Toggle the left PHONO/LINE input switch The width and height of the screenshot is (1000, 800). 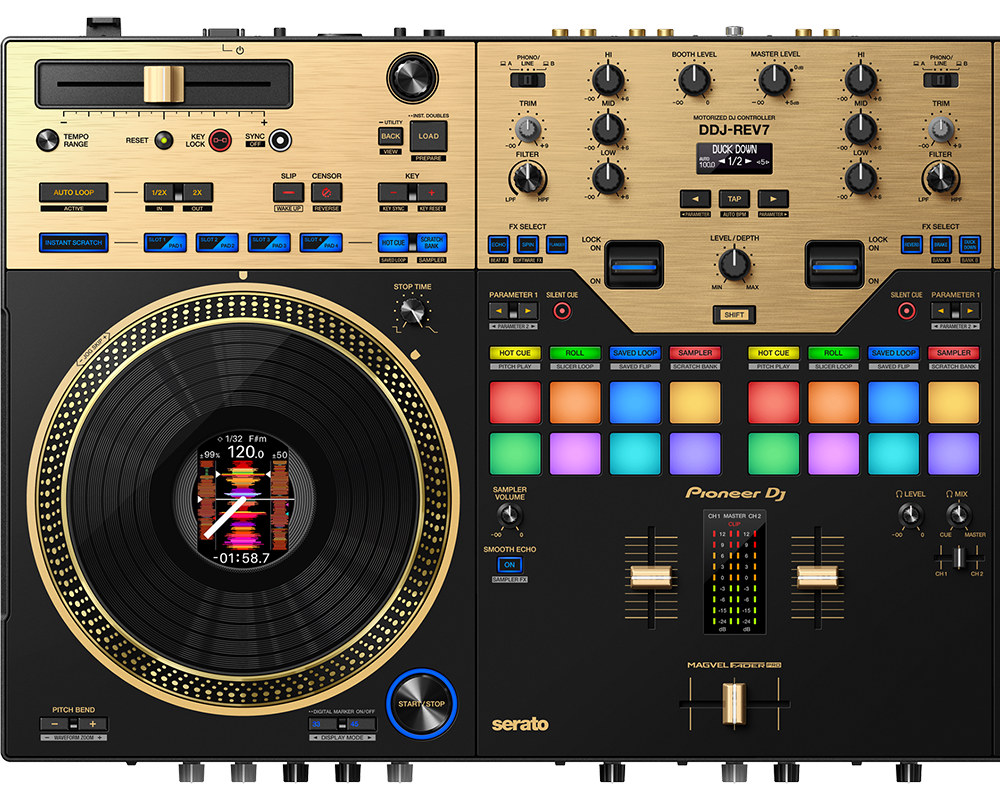(x=527, y=80)
